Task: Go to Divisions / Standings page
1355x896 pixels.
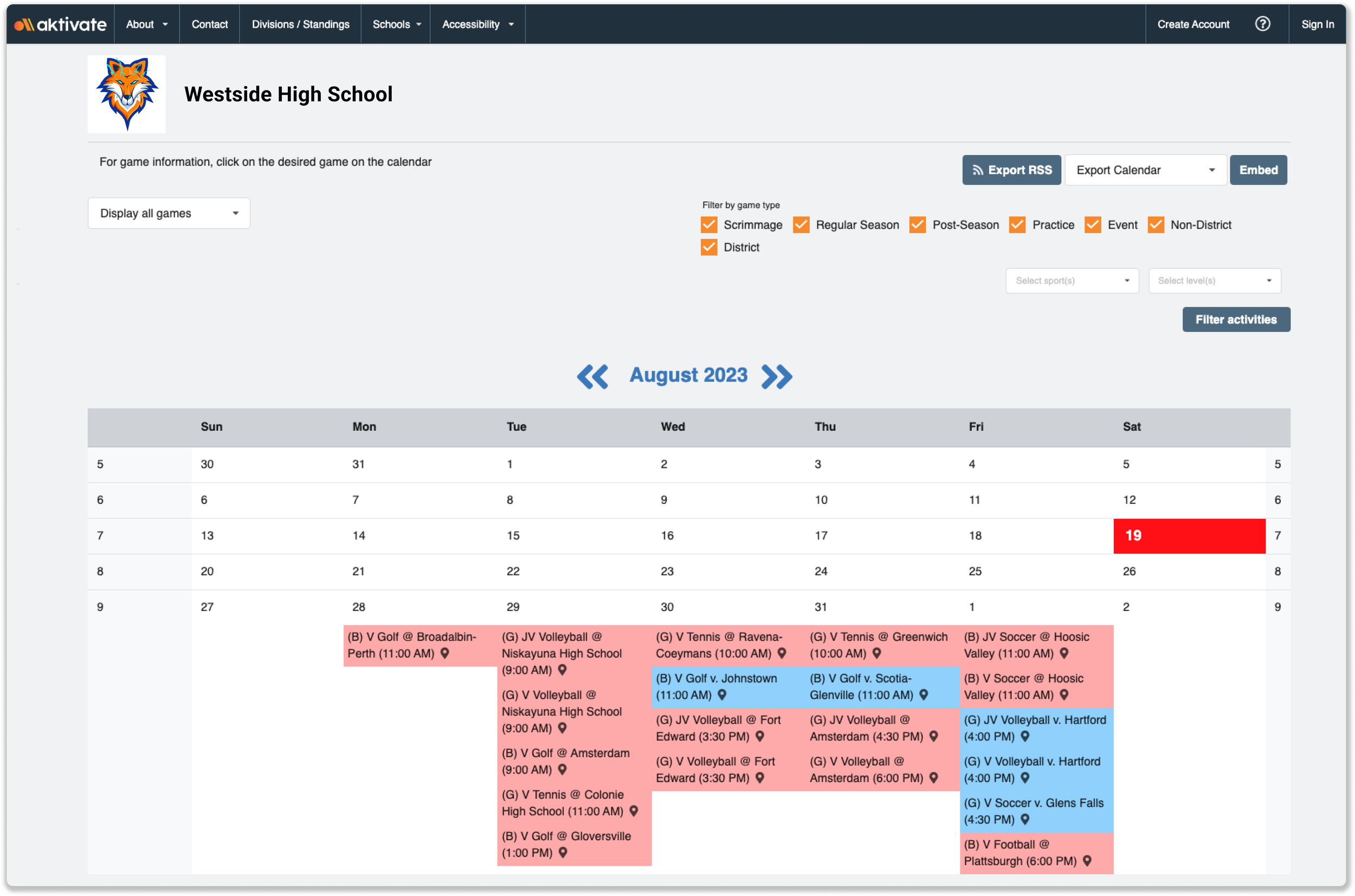Action: tap(300, 24)
